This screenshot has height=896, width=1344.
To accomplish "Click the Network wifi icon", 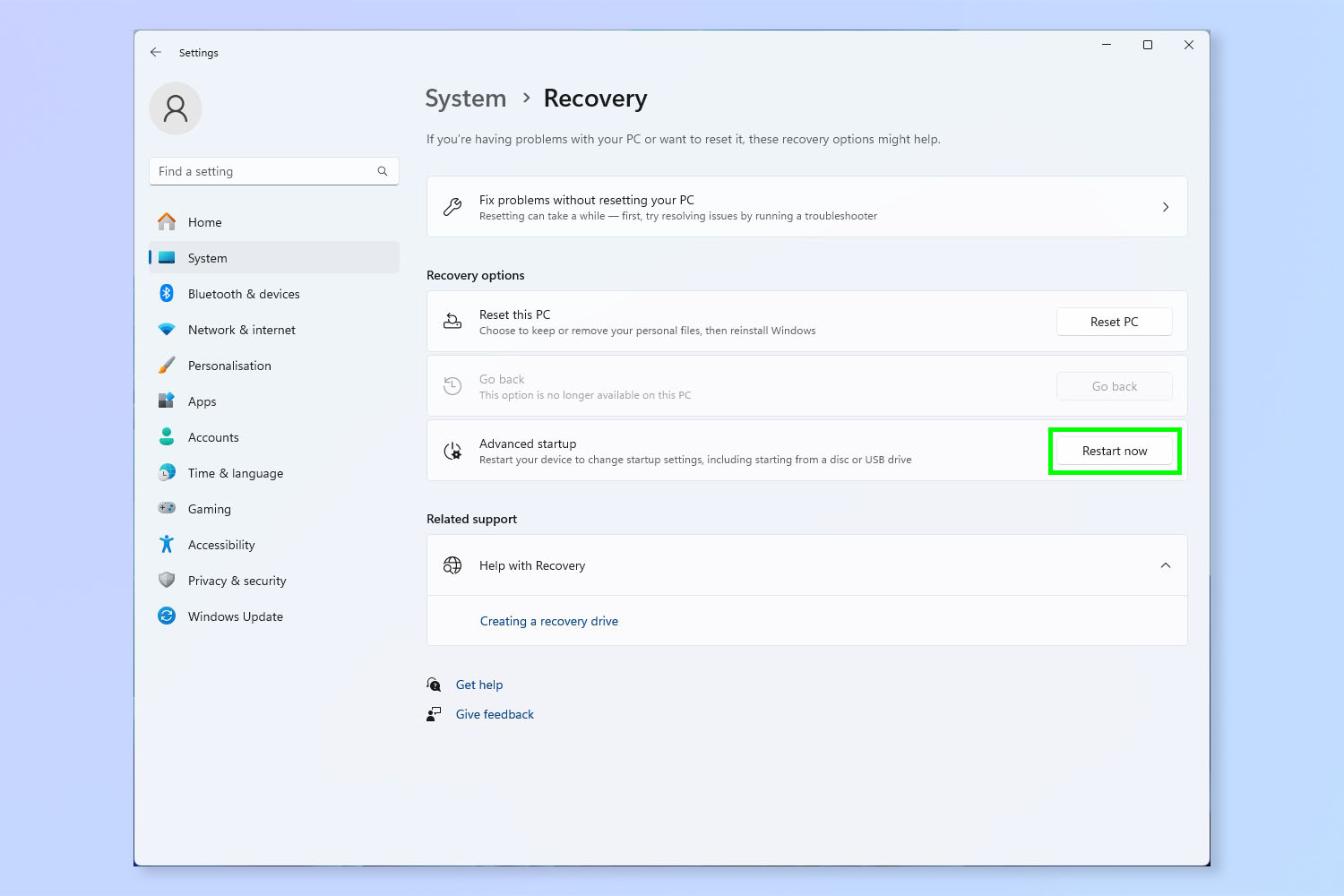I will pyautogui.click(x=167, y=330).
